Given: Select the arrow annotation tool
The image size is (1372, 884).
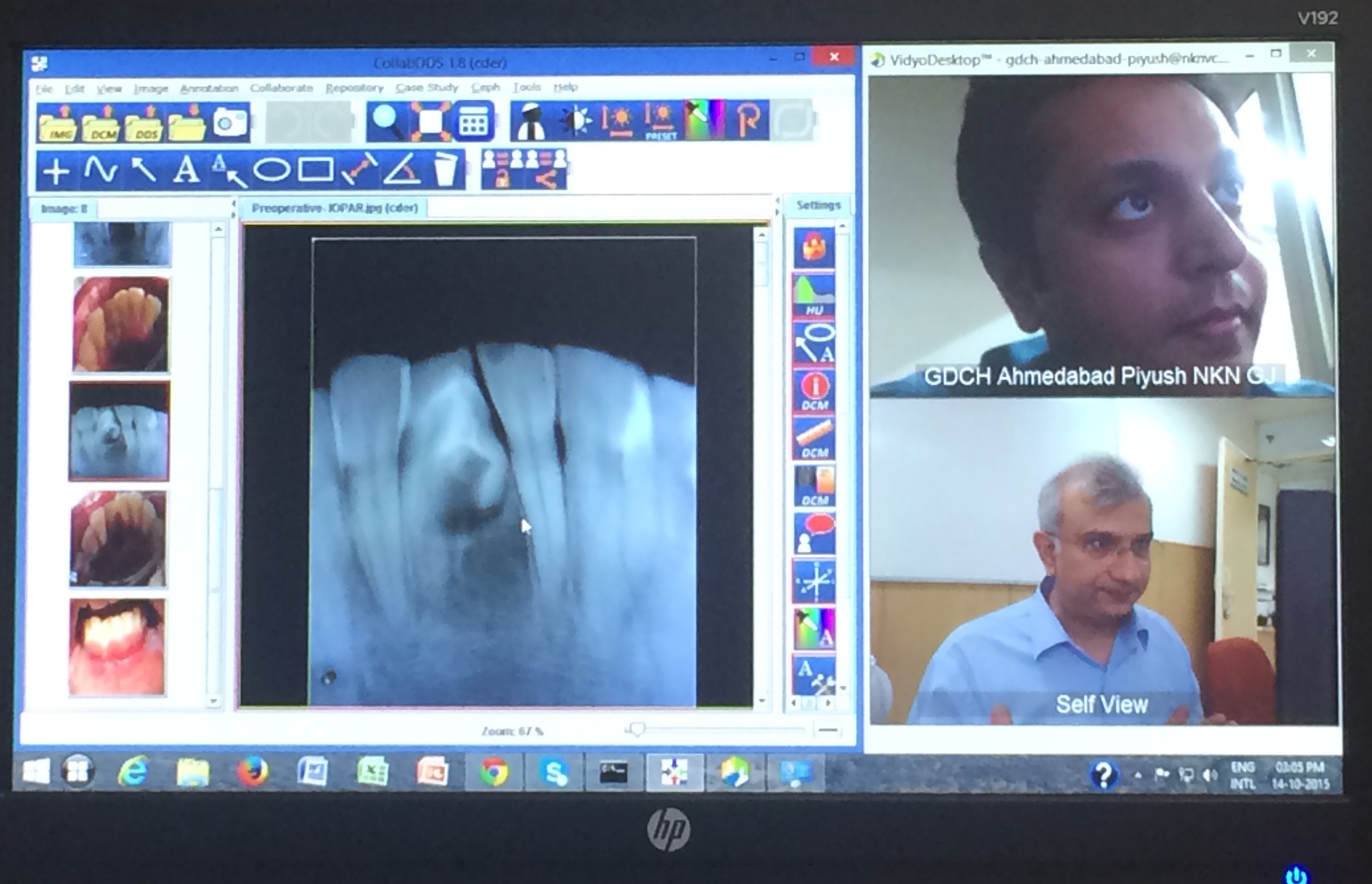Looking at the screenshot, I should 143,171.
